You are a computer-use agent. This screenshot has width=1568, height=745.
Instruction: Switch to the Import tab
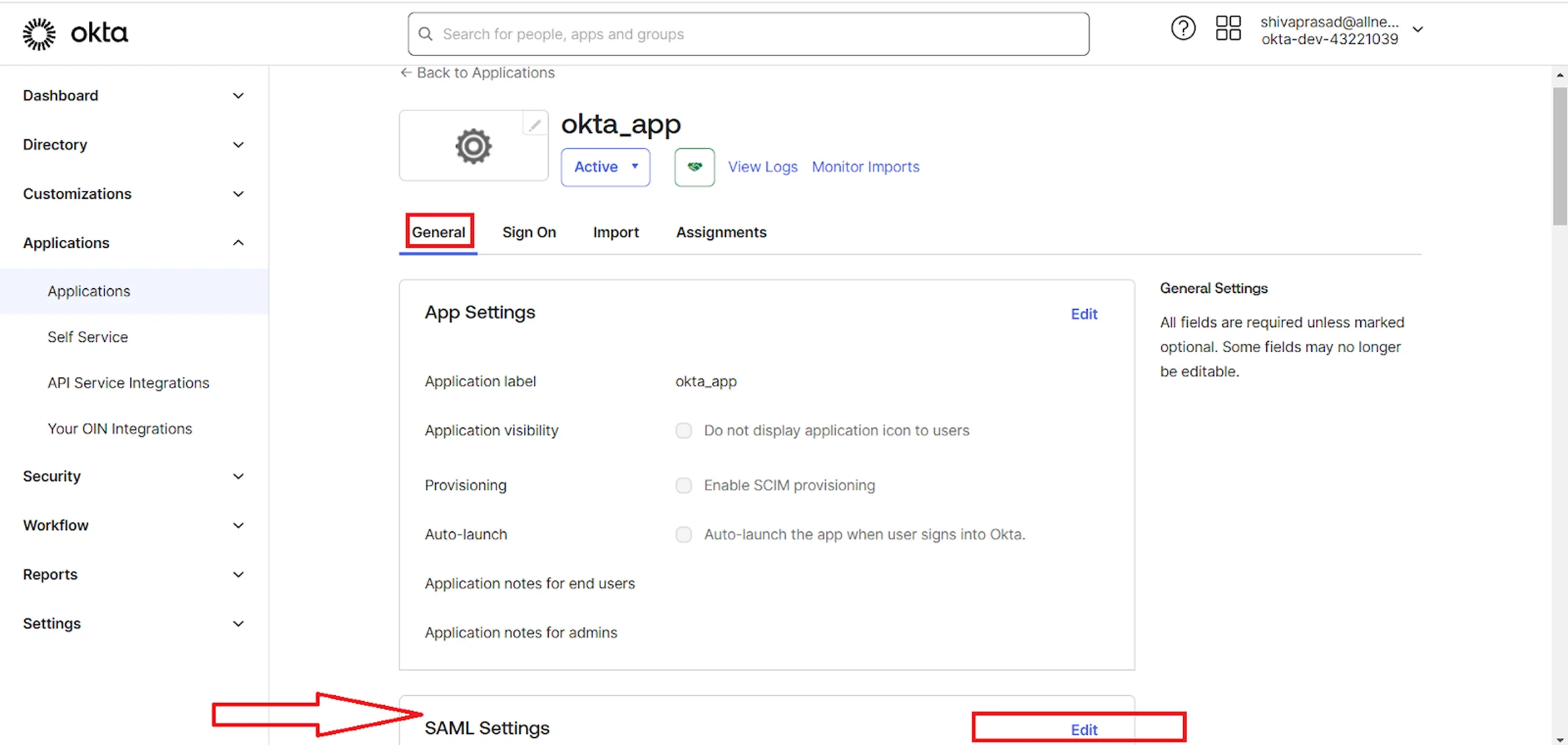click(x=615, y=232)
